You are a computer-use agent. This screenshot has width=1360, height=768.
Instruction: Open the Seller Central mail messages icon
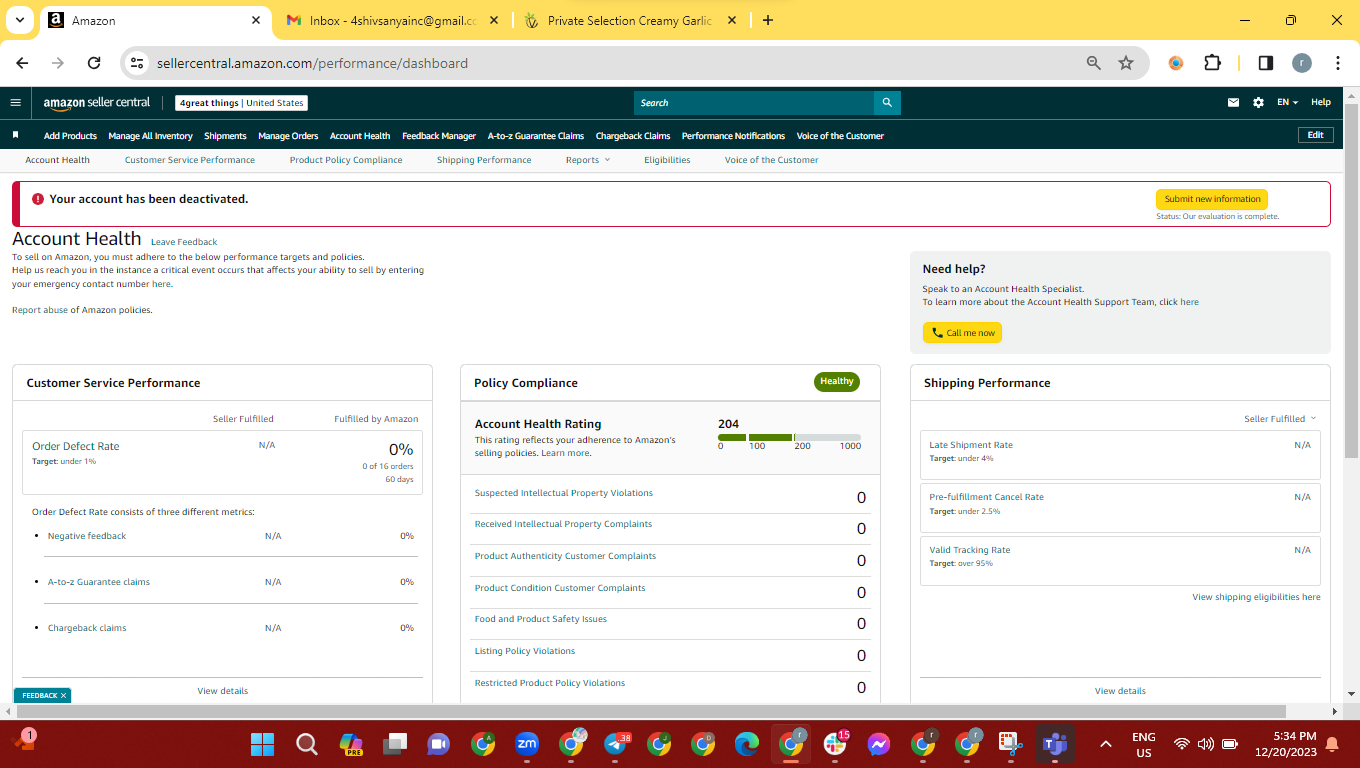(x=1234, y=102)
